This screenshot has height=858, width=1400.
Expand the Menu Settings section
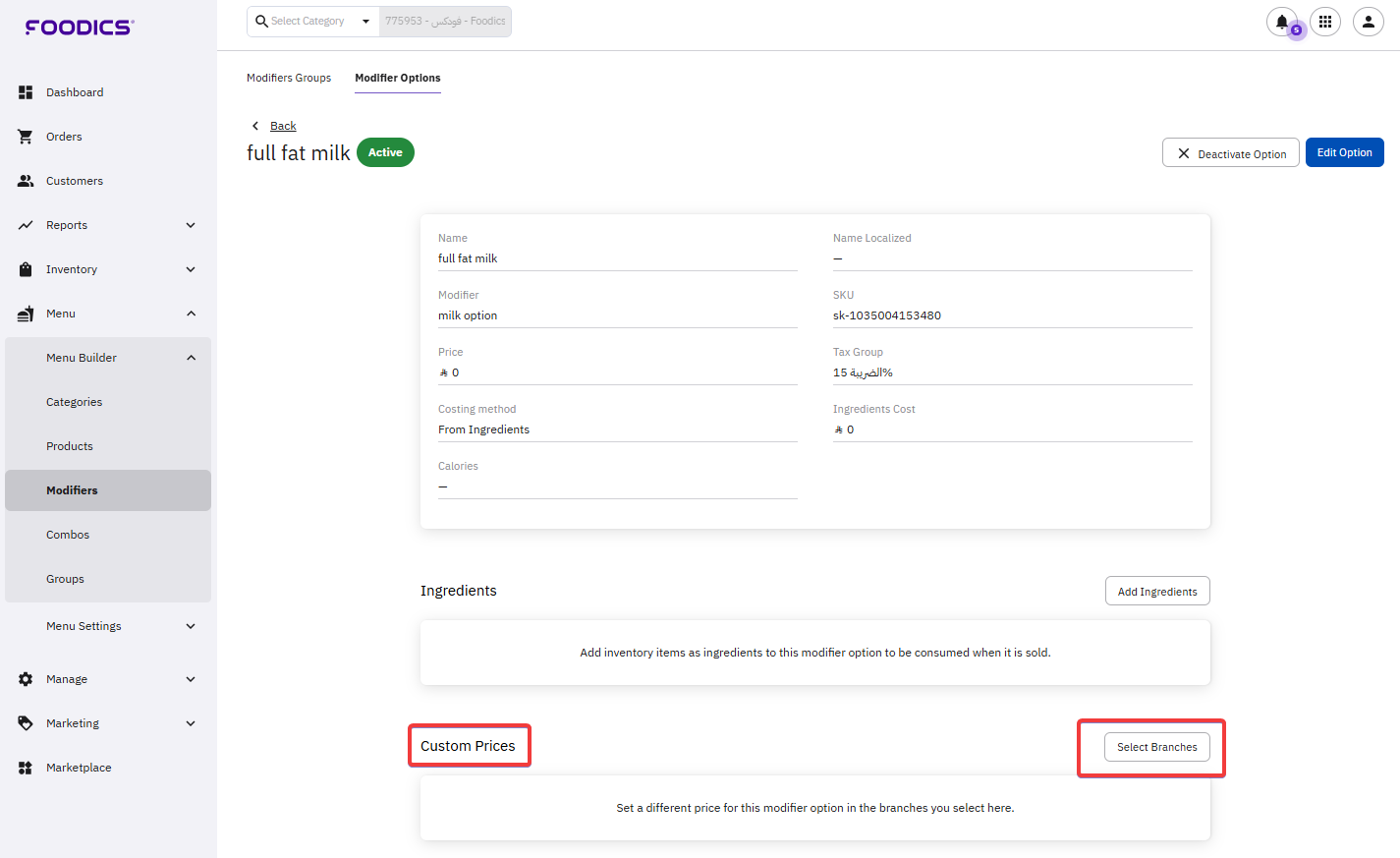[x=191, y=626]
